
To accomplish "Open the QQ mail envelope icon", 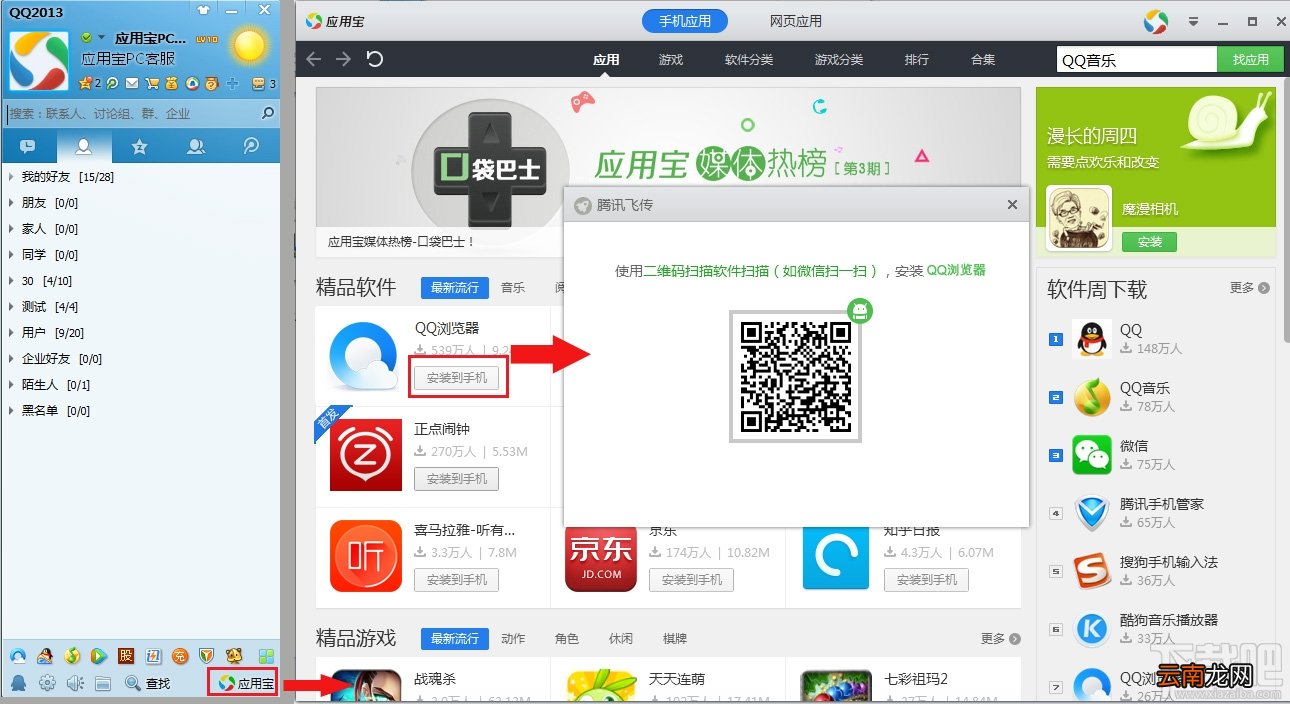I will (x=132, y=83).
